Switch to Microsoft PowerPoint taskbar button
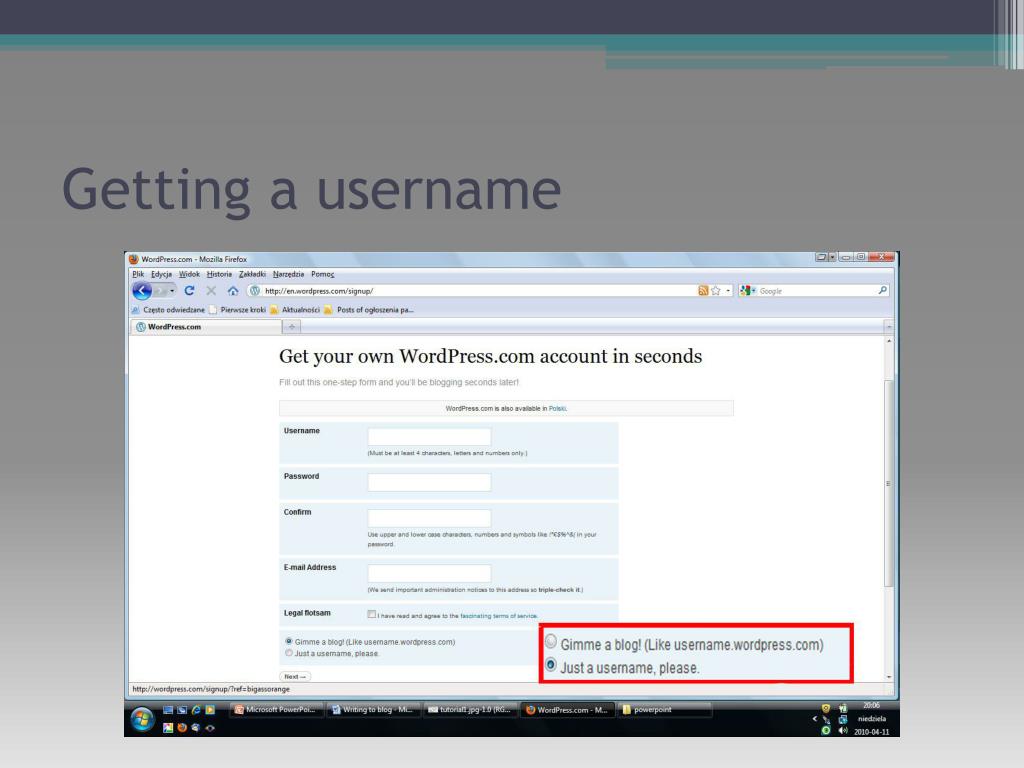The height and width of the screenshot is (768, 1024). pyautogui.click(x=278, y=710)
